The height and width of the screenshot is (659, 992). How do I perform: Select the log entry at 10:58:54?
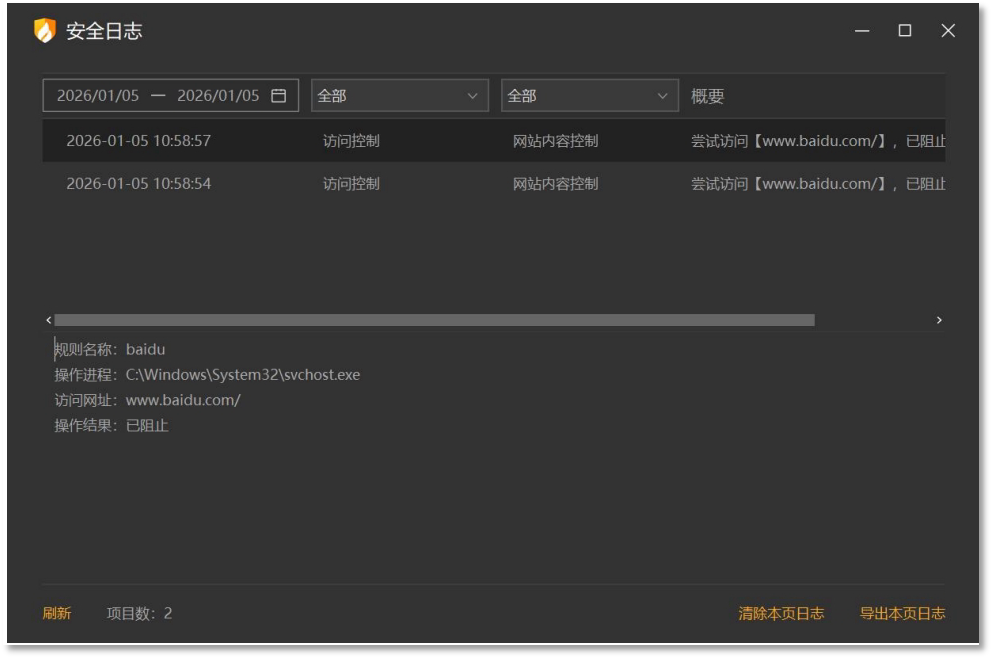pyautogui.click(x=493, y=183)
